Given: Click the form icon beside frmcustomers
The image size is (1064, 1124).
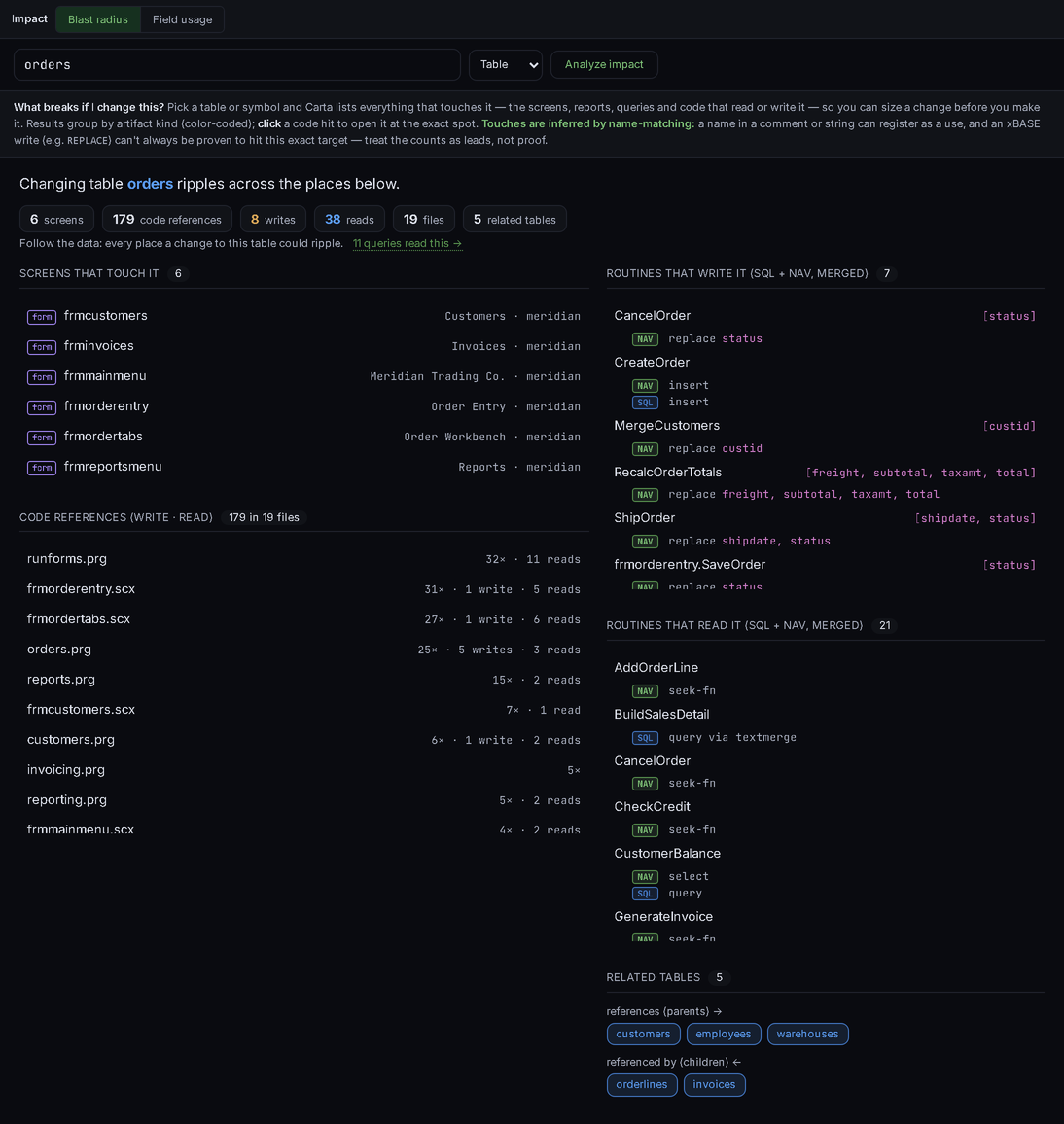Looking at the screenshot, I should point(42,317).
